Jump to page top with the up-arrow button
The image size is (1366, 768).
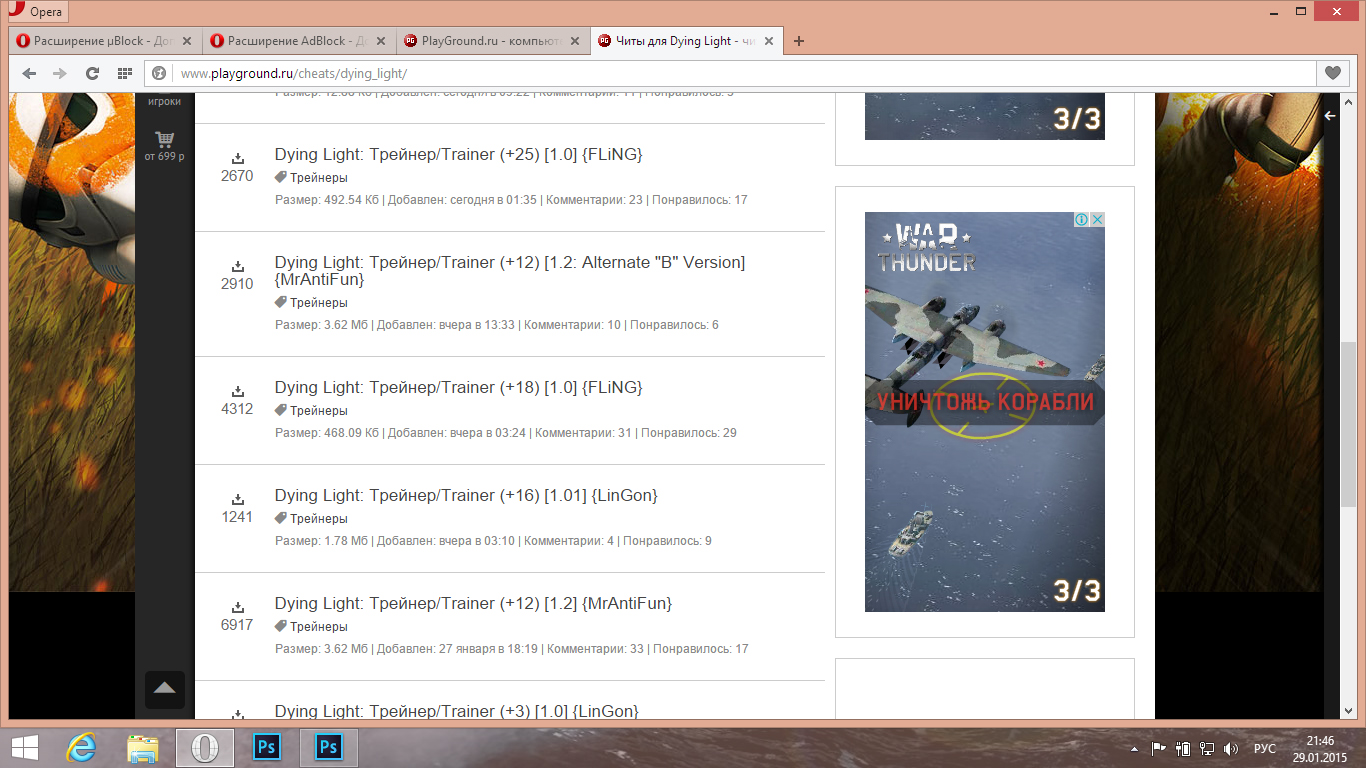pos(165,690)
